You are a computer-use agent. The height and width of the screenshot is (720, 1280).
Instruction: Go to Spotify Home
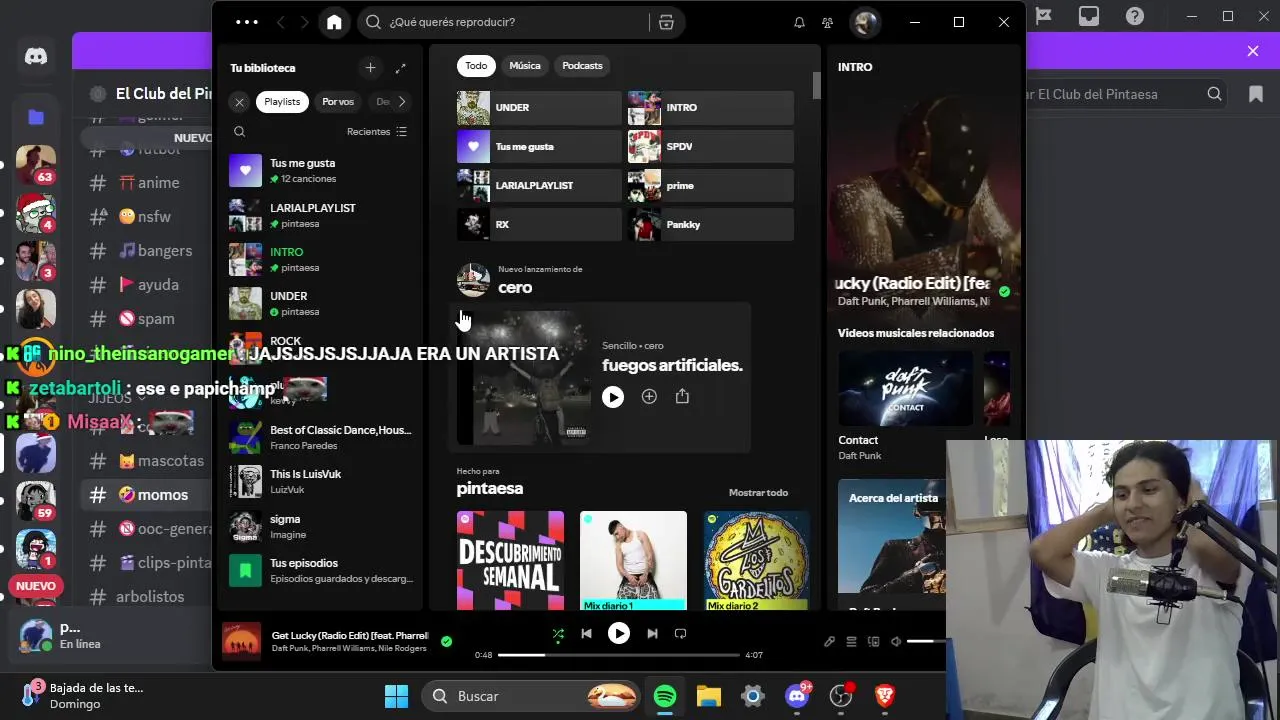pyautogui.click(x=334, y=22)
